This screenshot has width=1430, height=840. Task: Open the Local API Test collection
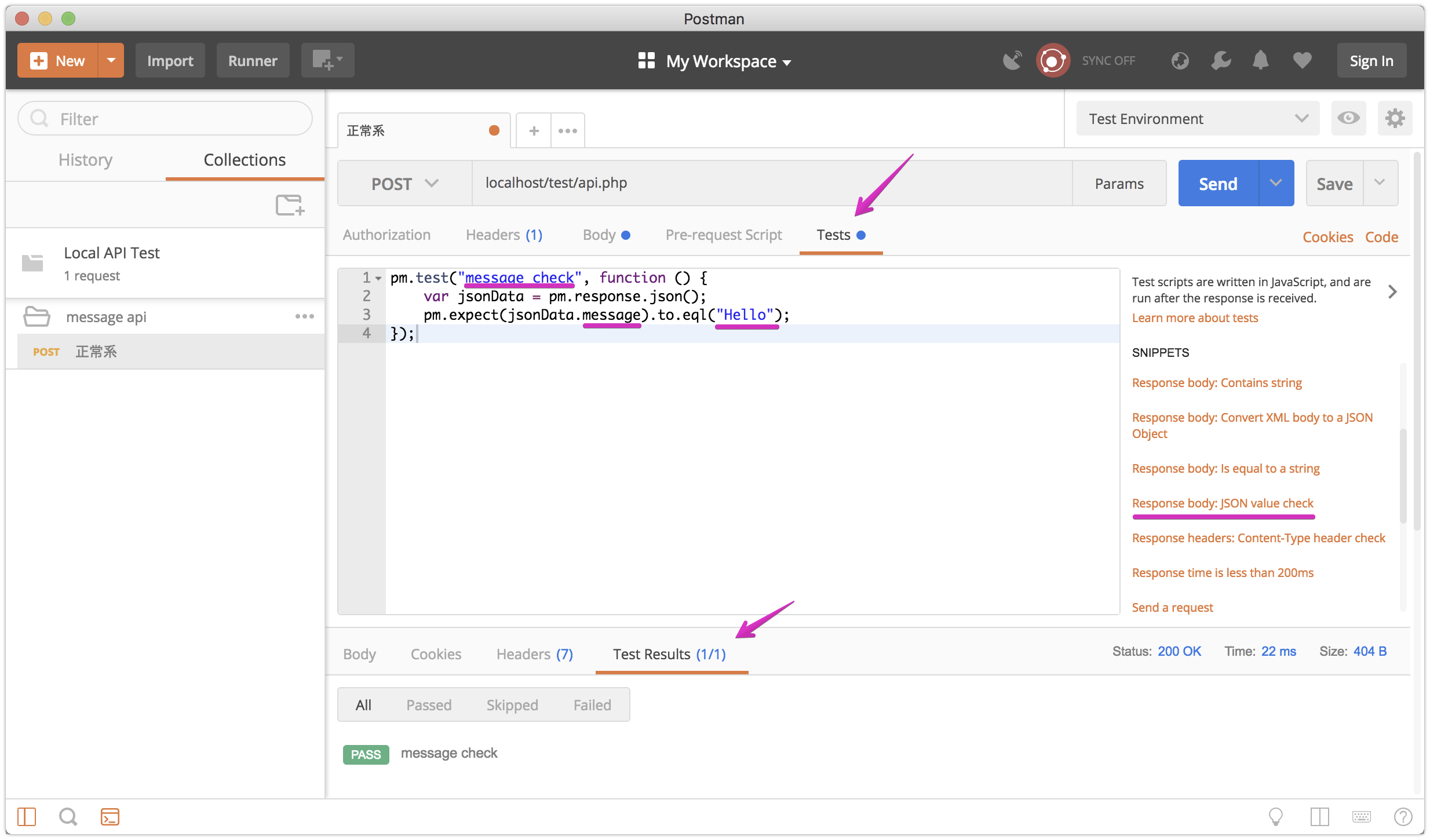(x=165, y=264)
